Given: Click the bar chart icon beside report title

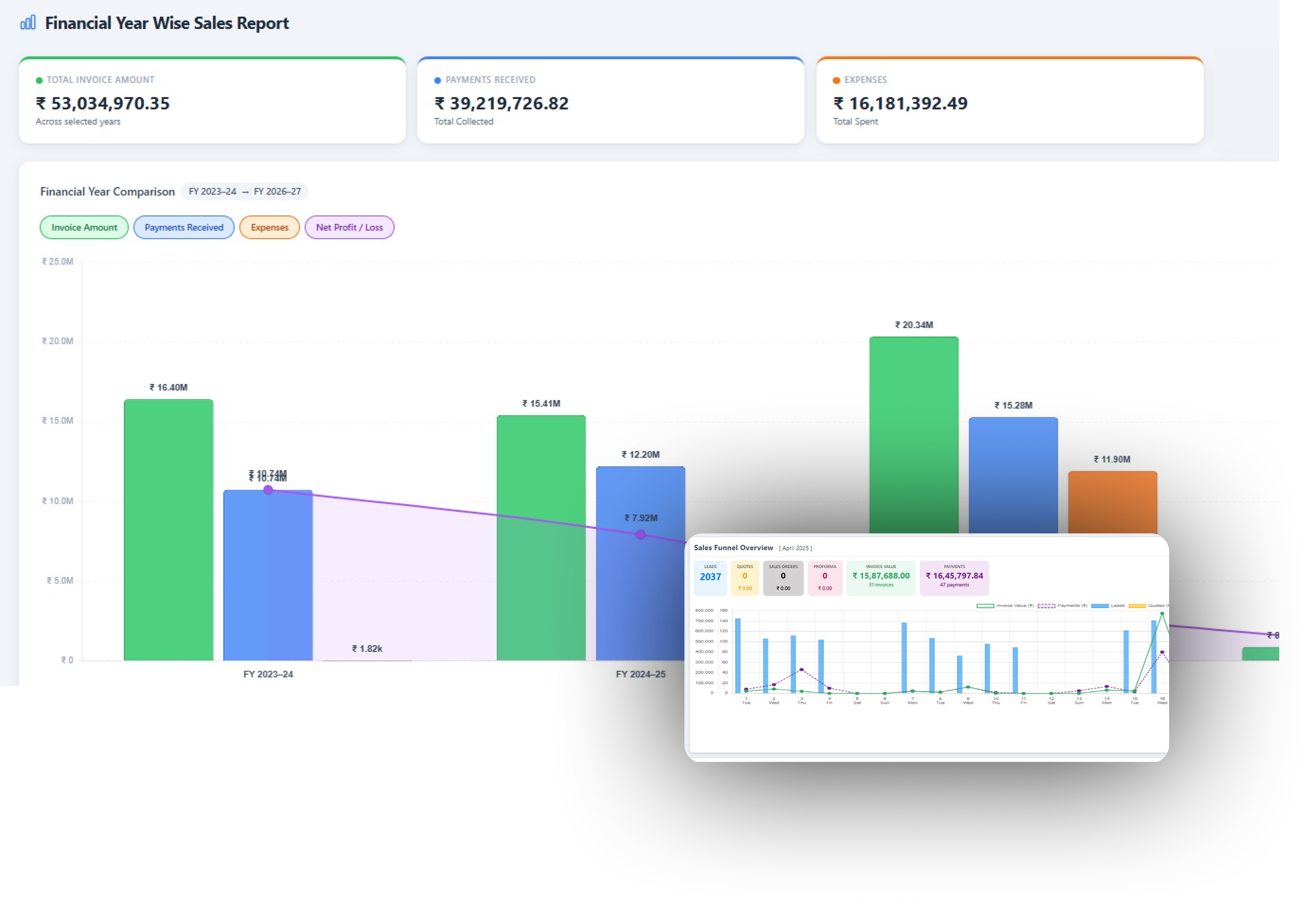Looking at the screenshot, I should [28, 23].
